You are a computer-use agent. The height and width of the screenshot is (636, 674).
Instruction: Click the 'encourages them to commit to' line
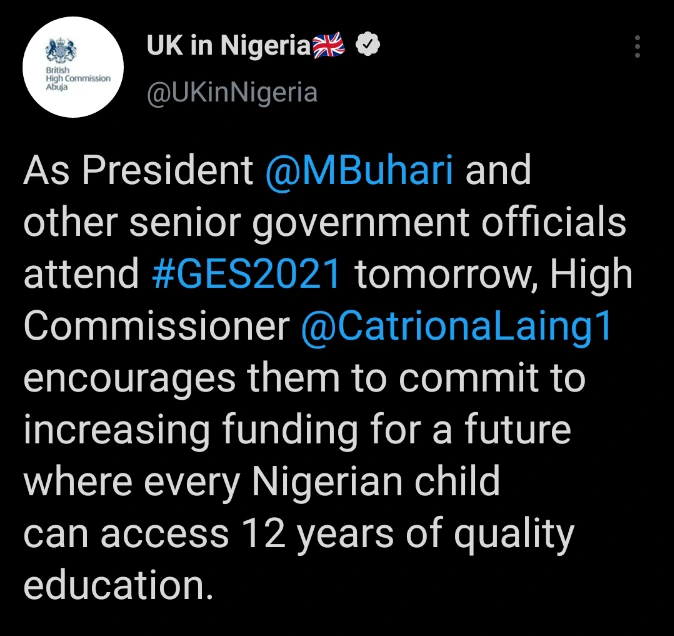(x=303, y=379)
